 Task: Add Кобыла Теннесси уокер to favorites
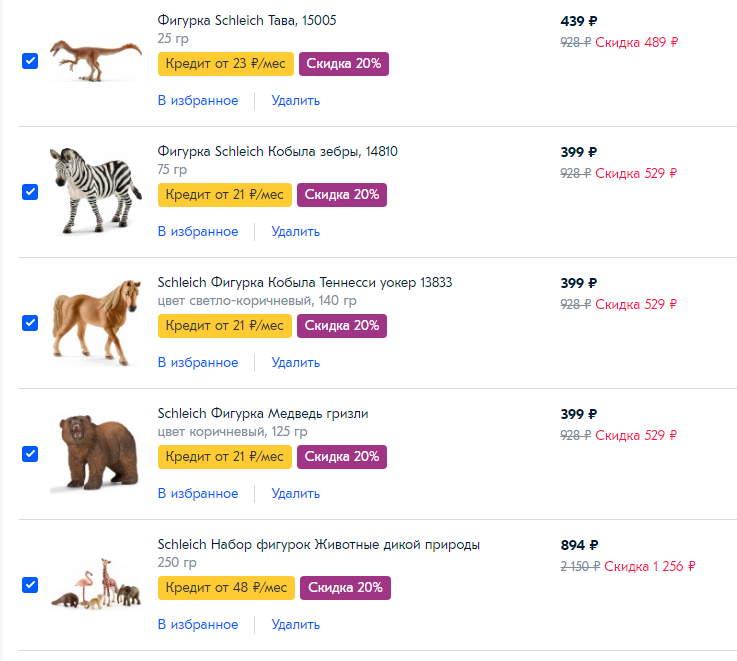[198, 362]
